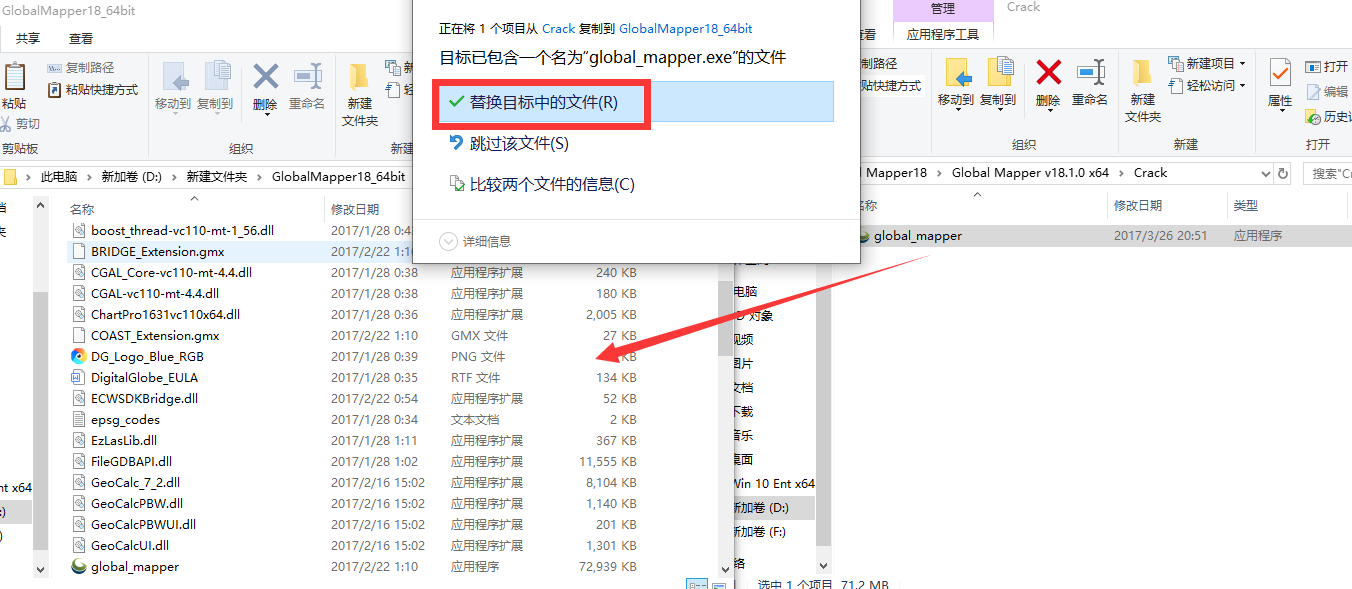
Task: Select the 应用程序工具 tab in Crack window
Action: [x=942, y=34]
